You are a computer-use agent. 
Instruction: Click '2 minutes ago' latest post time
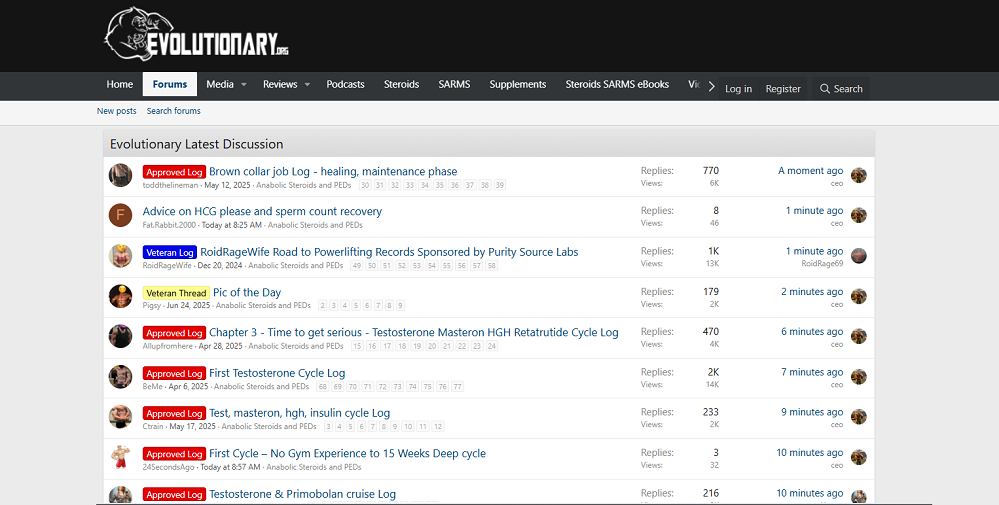coord(812,292)
